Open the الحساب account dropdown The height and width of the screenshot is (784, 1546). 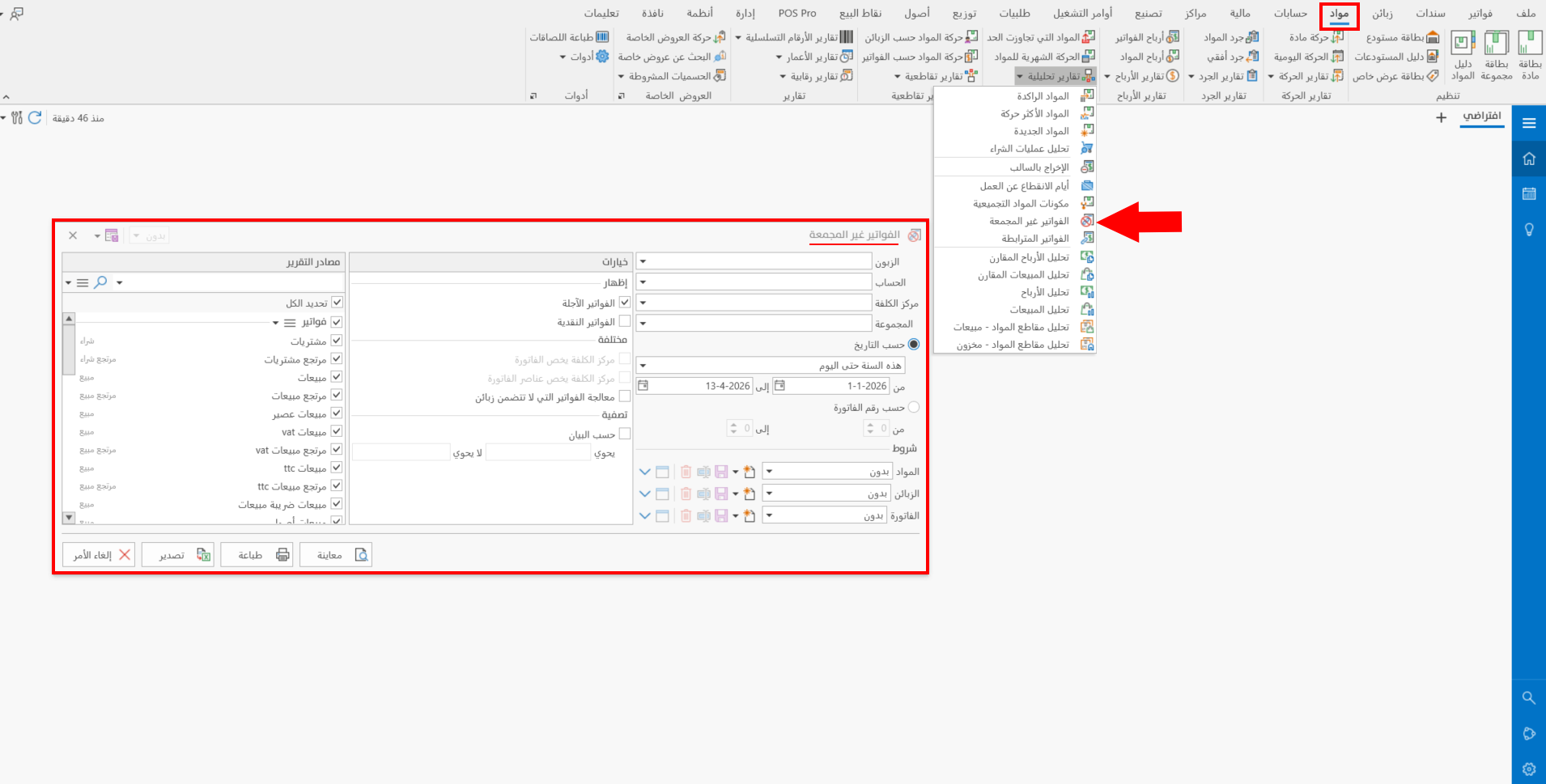pos(643,282)
